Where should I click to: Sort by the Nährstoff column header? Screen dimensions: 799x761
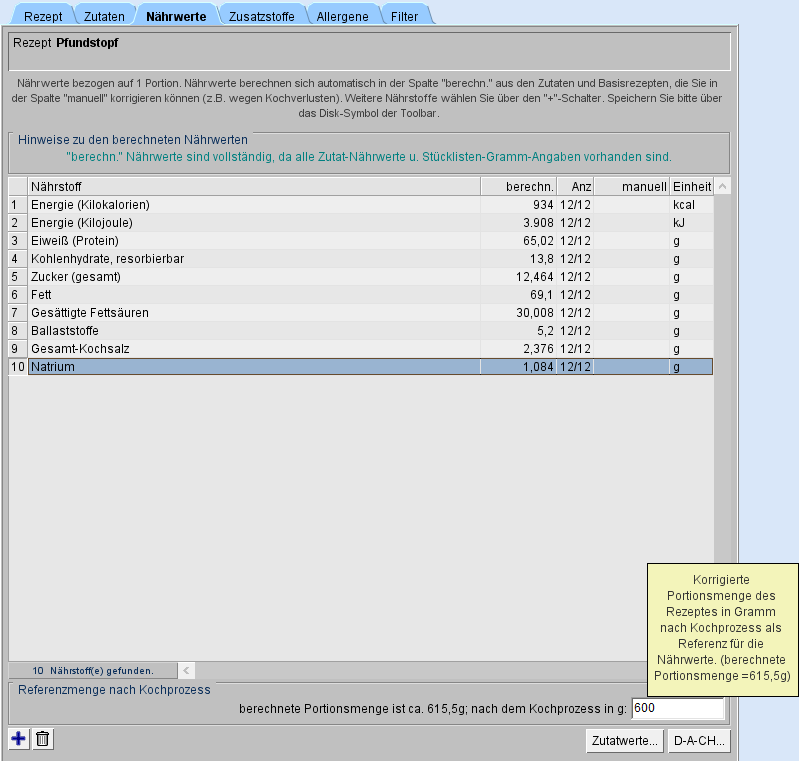coord(253,186)
